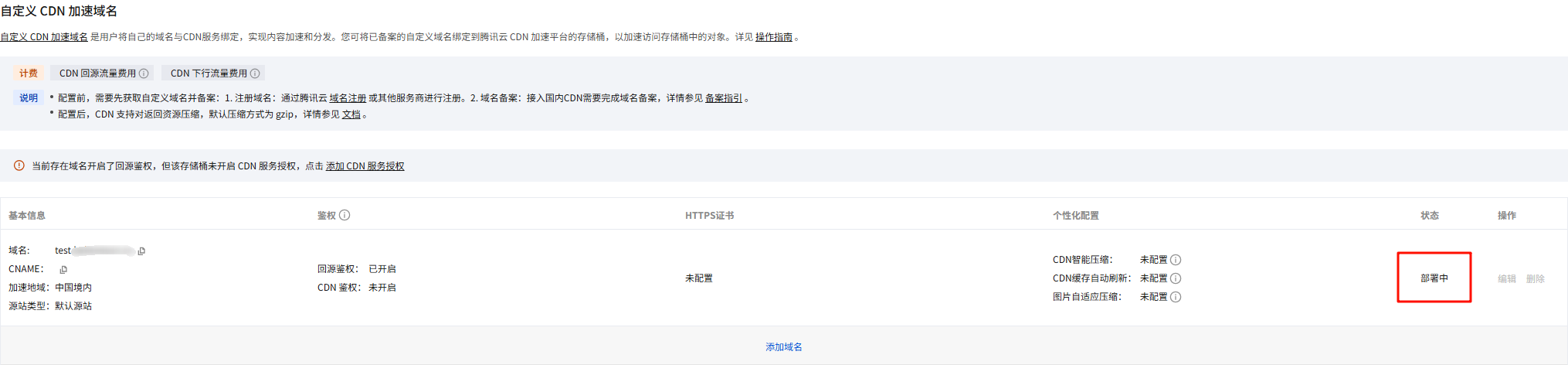This screenshot has width=1568, height=365.
Task: Open the 域名注册 link
Action: [x=348, y=98]
